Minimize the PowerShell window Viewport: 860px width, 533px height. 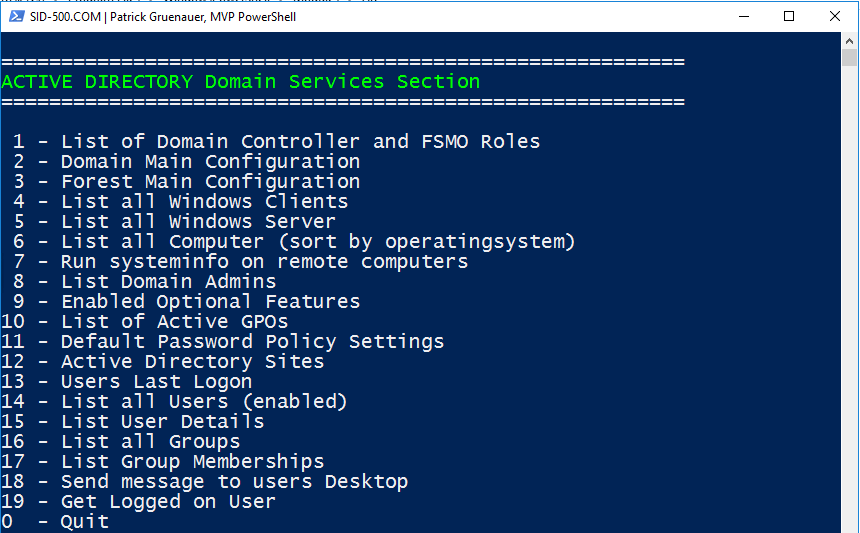tap(743, 16)
